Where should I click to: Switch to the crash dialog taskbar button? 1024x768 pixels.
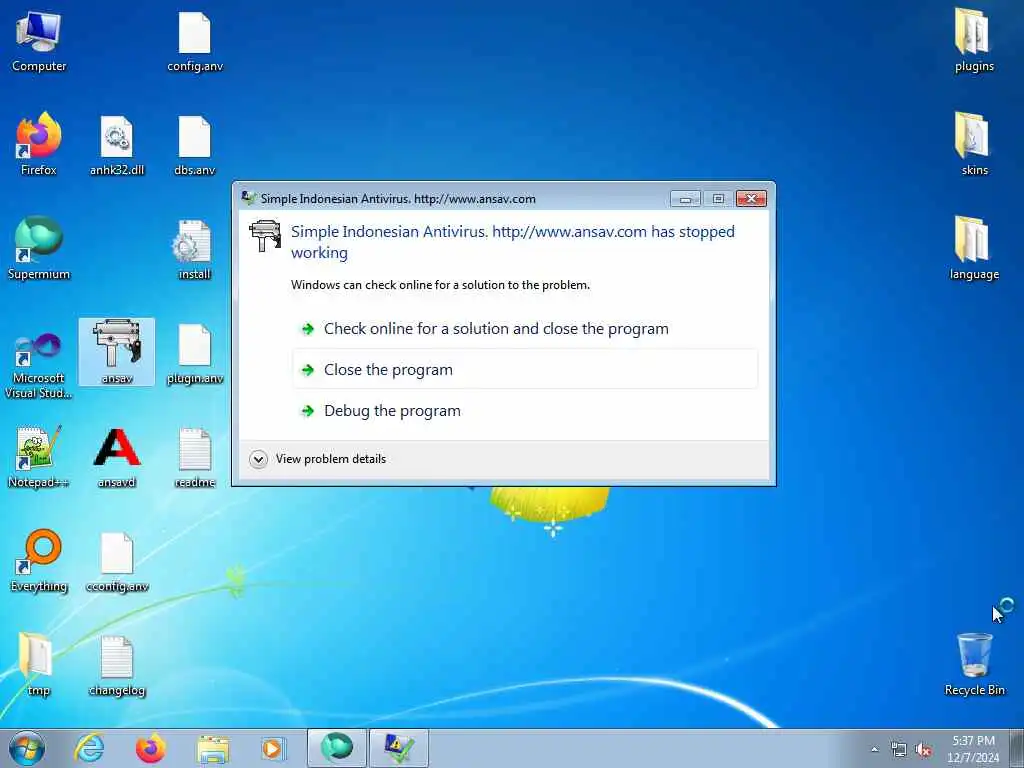(x=398, y=748)
